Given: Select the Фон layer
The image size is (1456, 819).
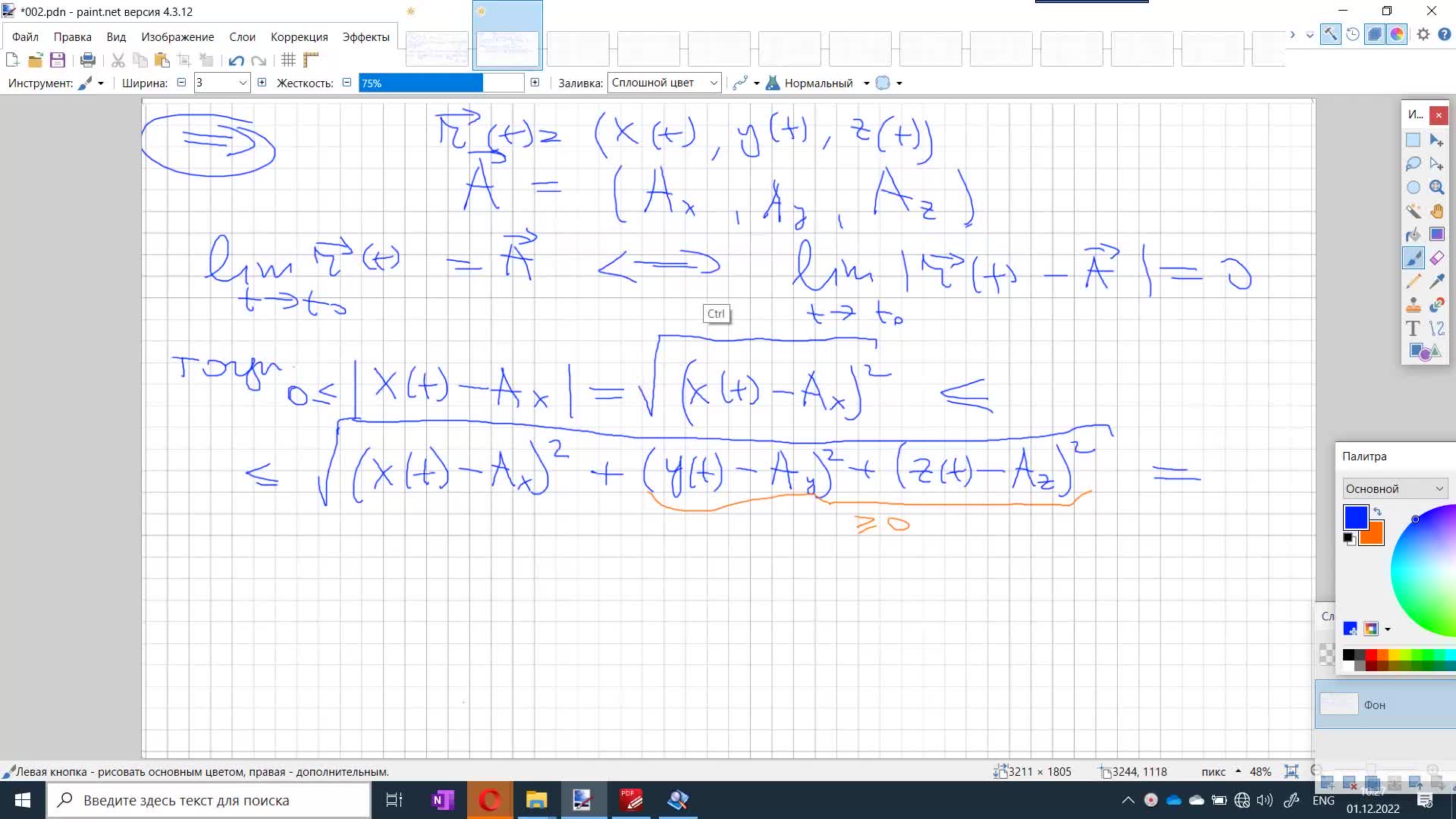Looking at the screenshot, I should [1385, 704].
